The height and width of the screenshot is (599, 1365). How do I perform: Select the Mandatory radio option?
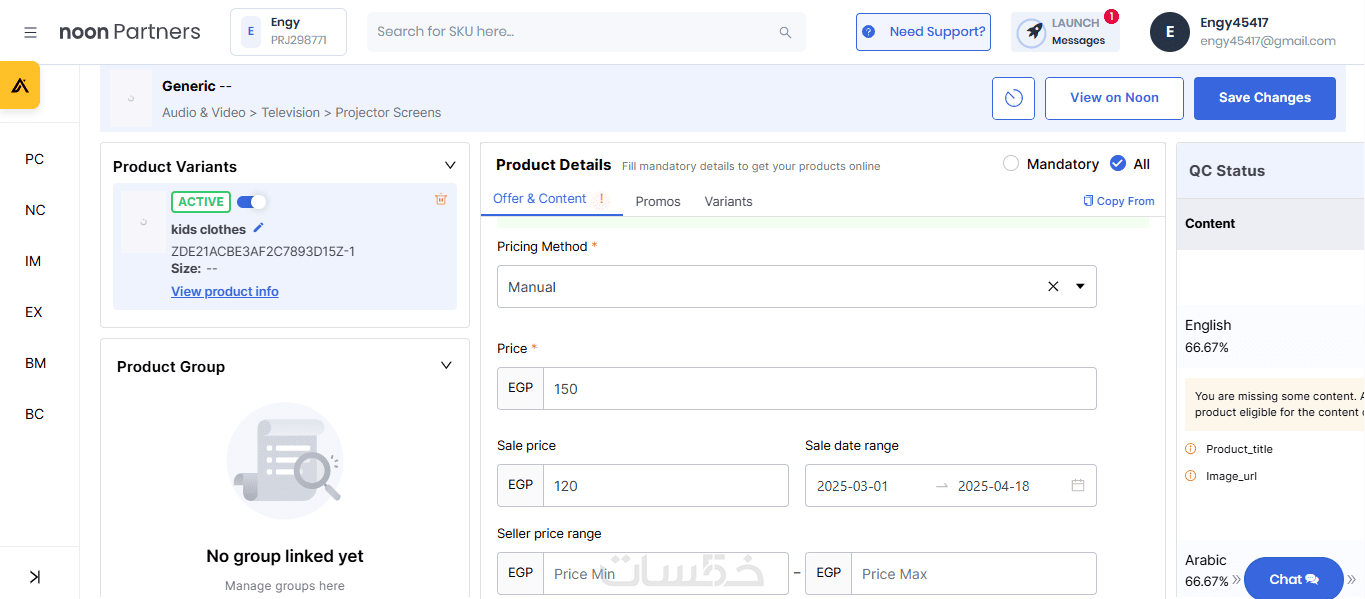pos(1011,164)
